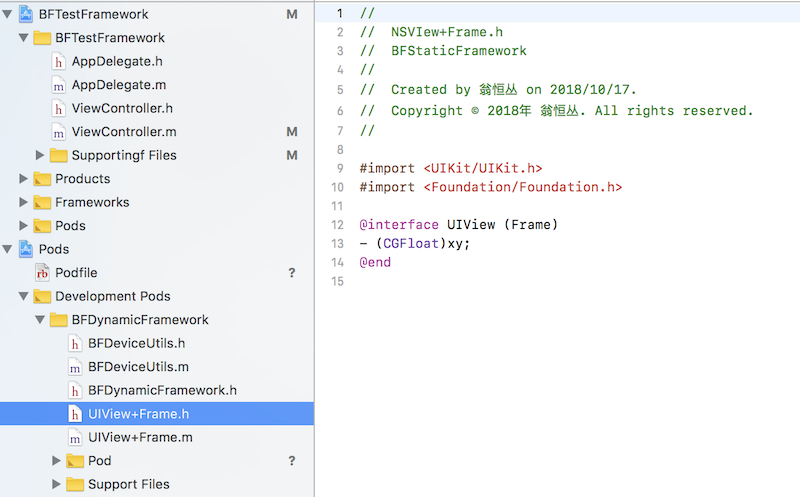
Task: Expand the Frameworks group triangle
Action: [23, 202]
